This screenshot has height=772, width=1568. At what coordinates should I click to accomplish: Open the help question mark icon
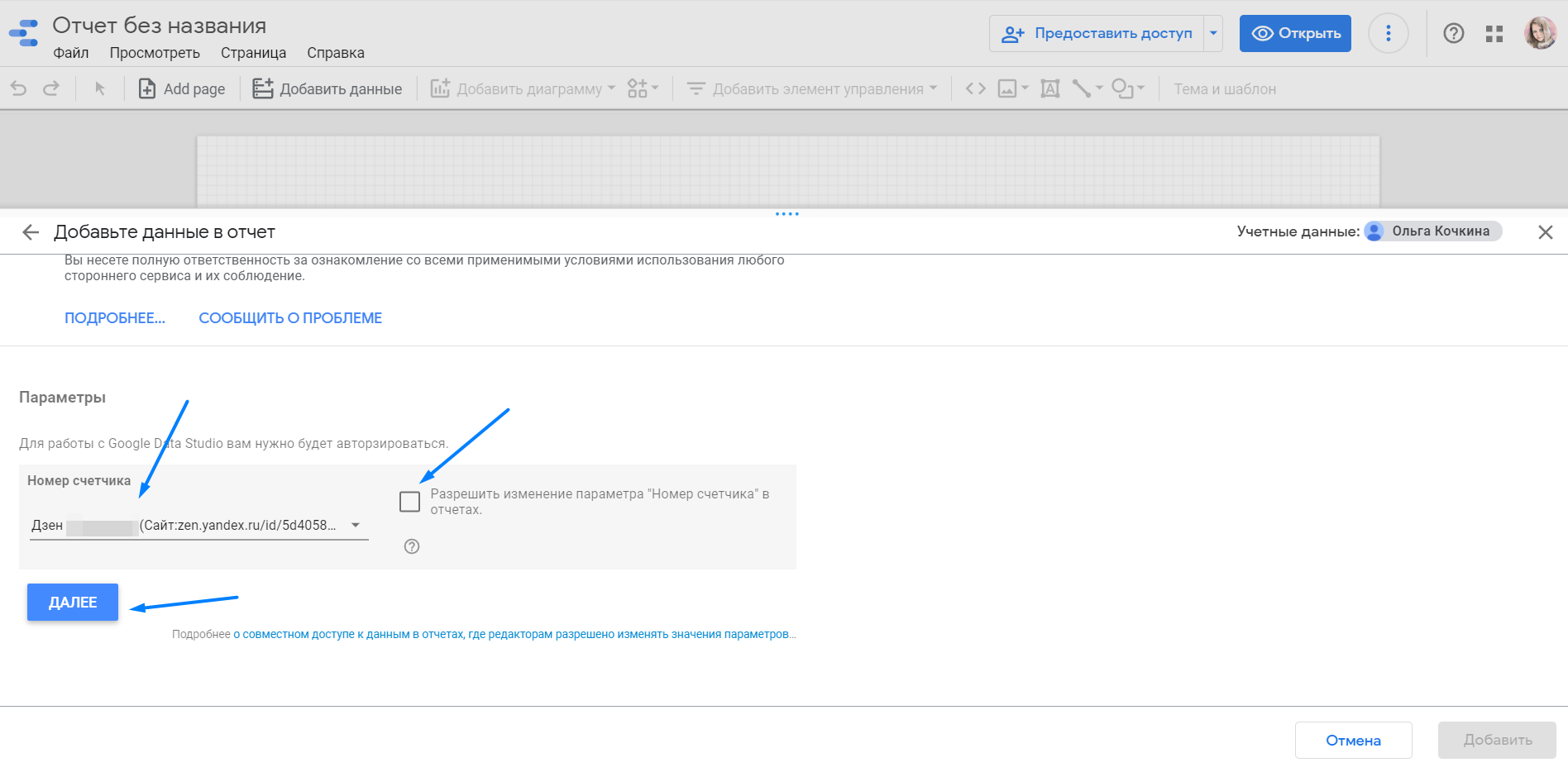[1453, 34]
